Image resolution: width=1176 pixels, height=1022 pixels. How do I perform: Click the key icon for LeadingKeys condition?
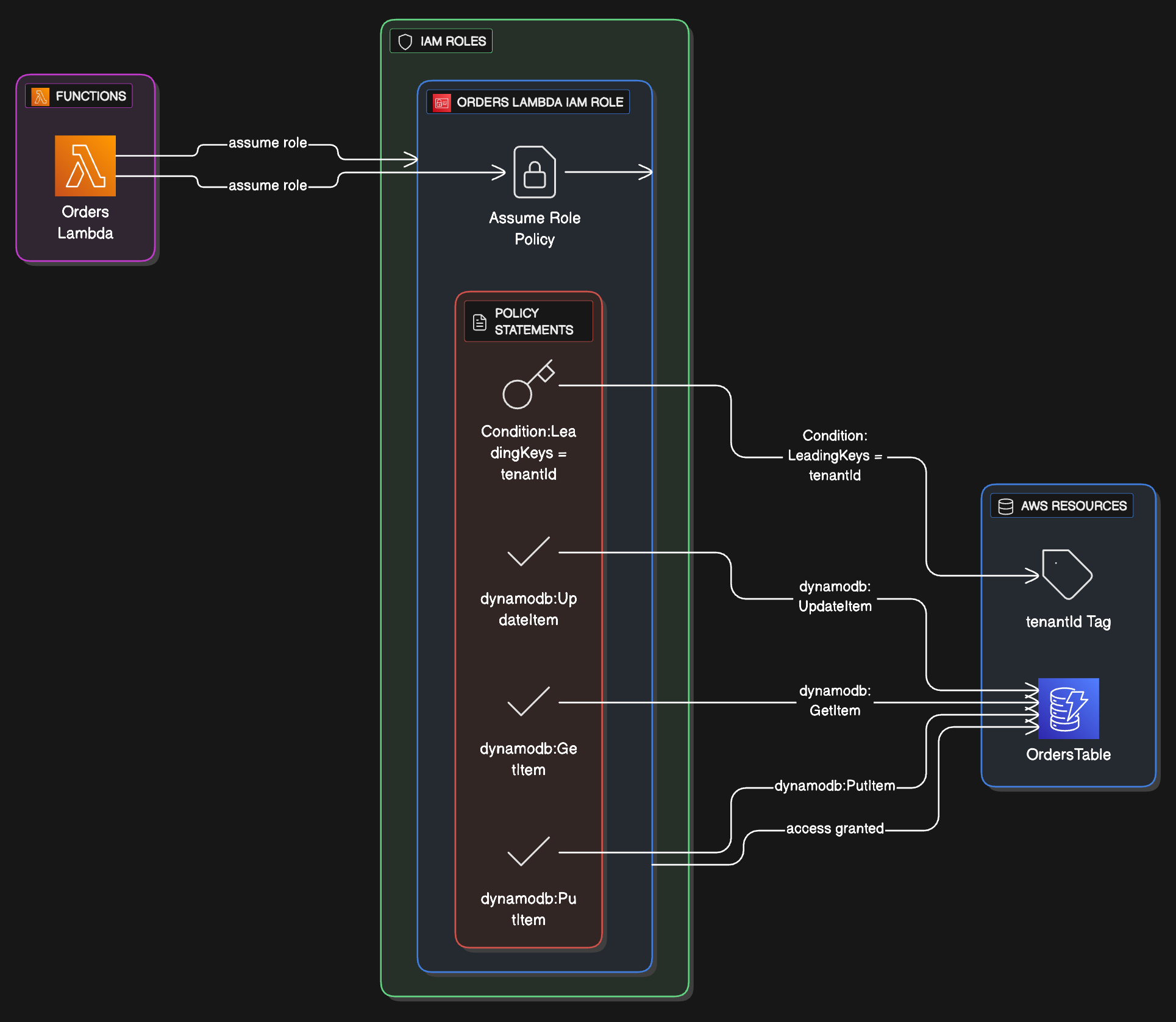[x=528, y=385]
